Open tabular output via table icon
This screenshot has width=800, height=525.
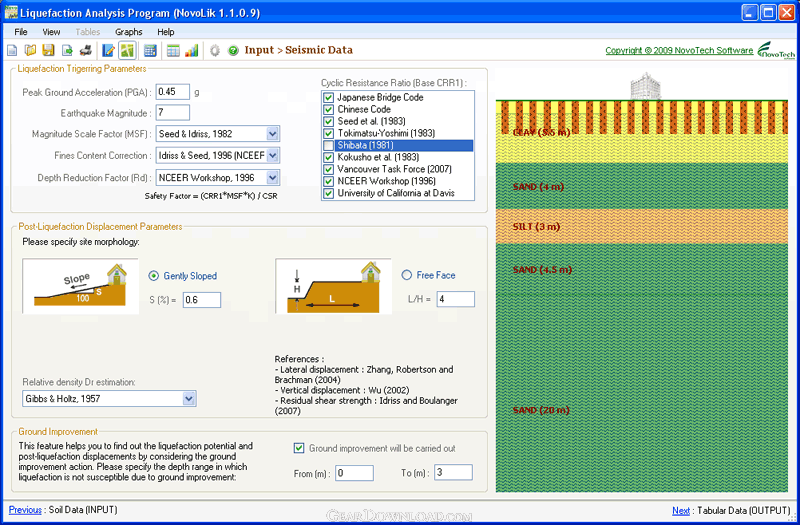point(173,50)
